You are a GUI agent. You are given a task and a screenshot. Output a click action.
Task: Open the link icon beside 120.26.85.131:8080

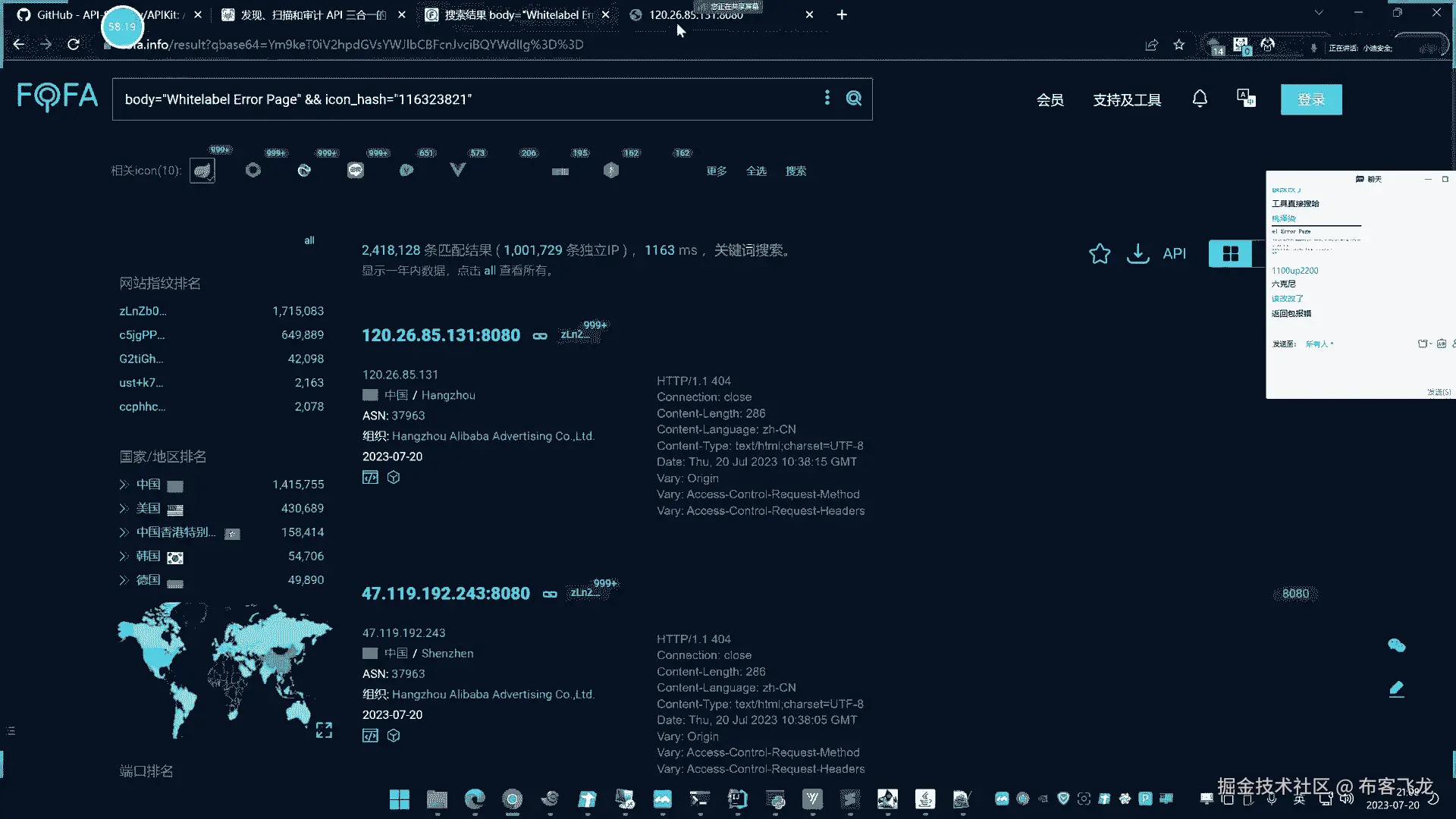[540, 336]
